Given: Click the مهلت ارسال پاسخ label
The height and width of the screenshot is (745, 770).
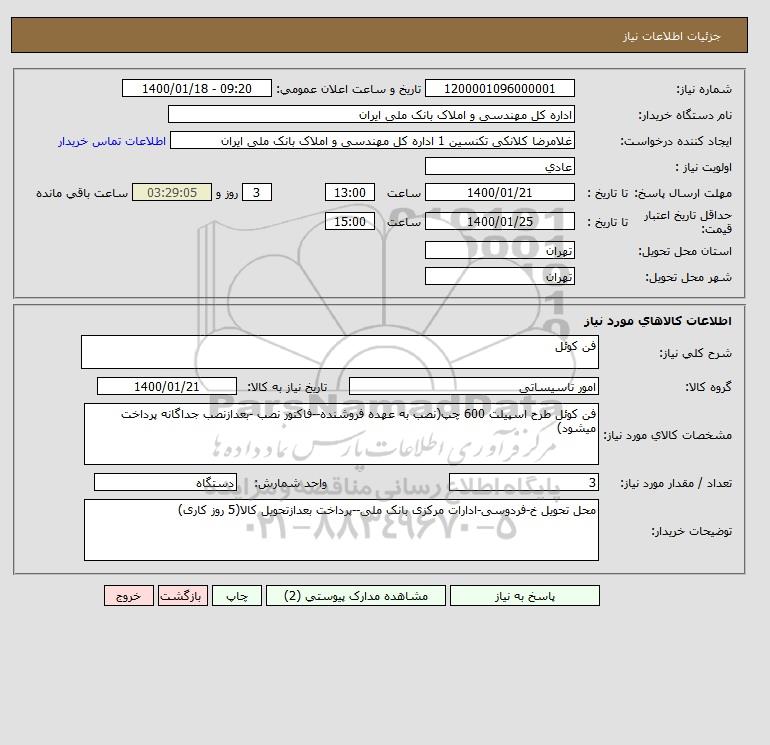Looking at the screenshot, I should [683, 193].
